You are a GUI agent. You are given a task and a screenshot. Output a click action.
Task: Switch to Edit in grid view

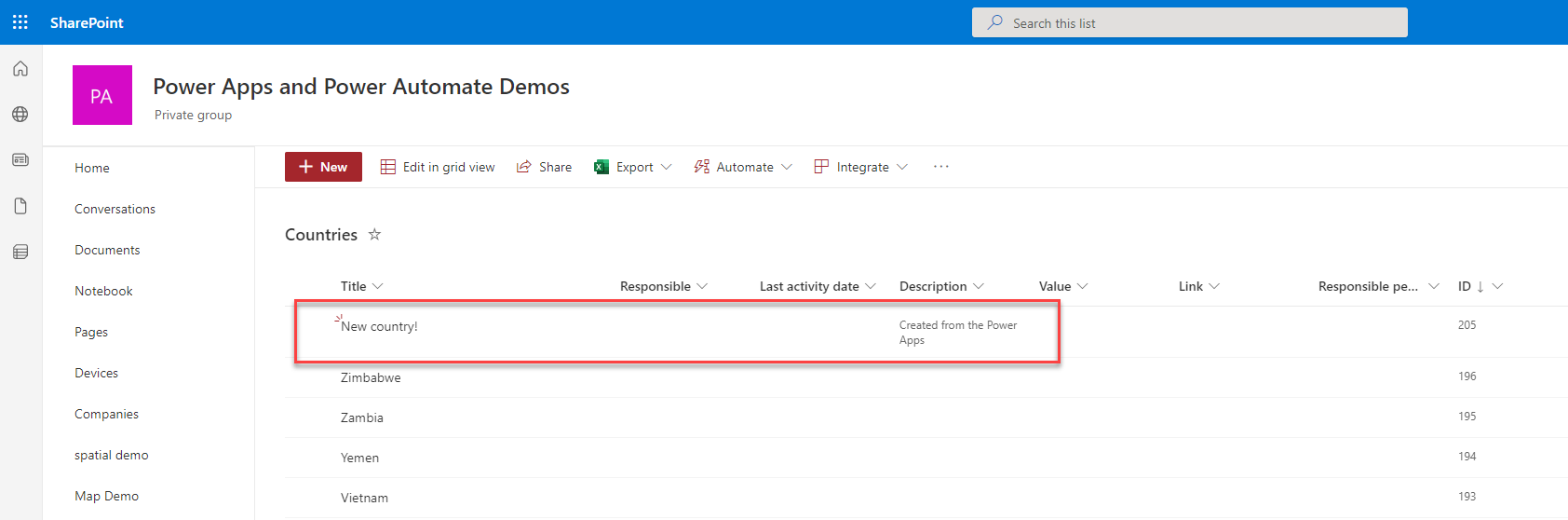(x=438, y=167)
